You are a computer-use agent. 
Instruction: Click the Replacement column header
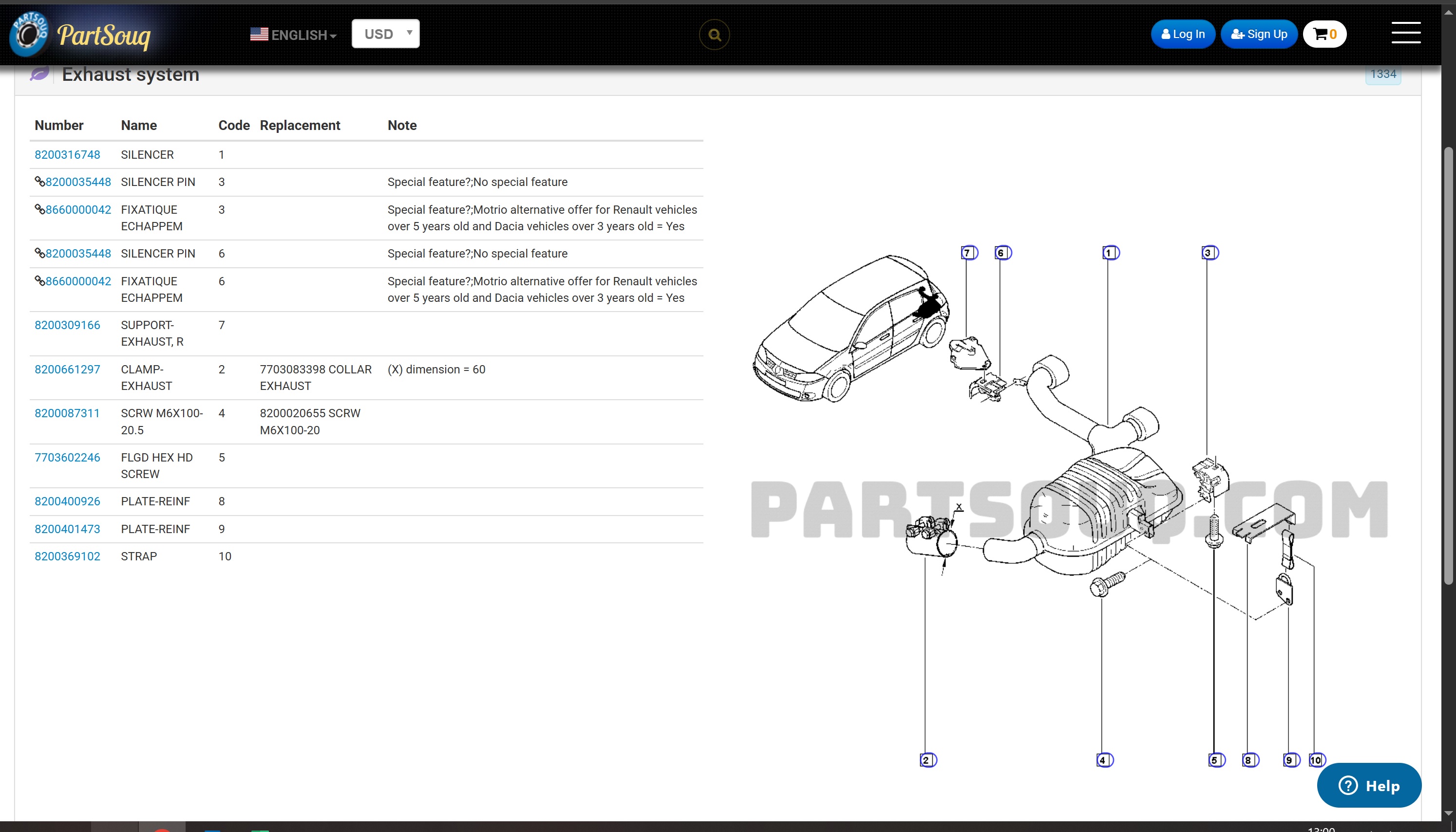(x=300, y=126)
